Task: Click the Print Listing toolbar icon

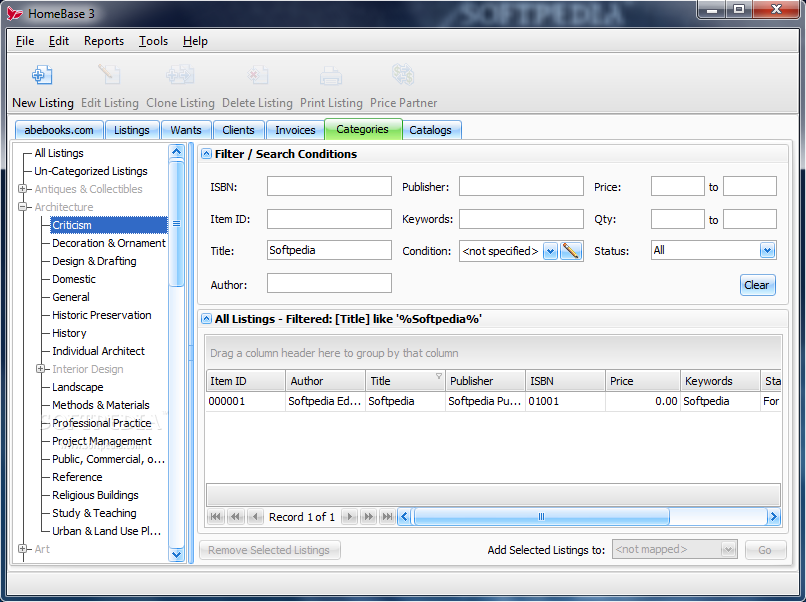Action: [x=331, y=75]
